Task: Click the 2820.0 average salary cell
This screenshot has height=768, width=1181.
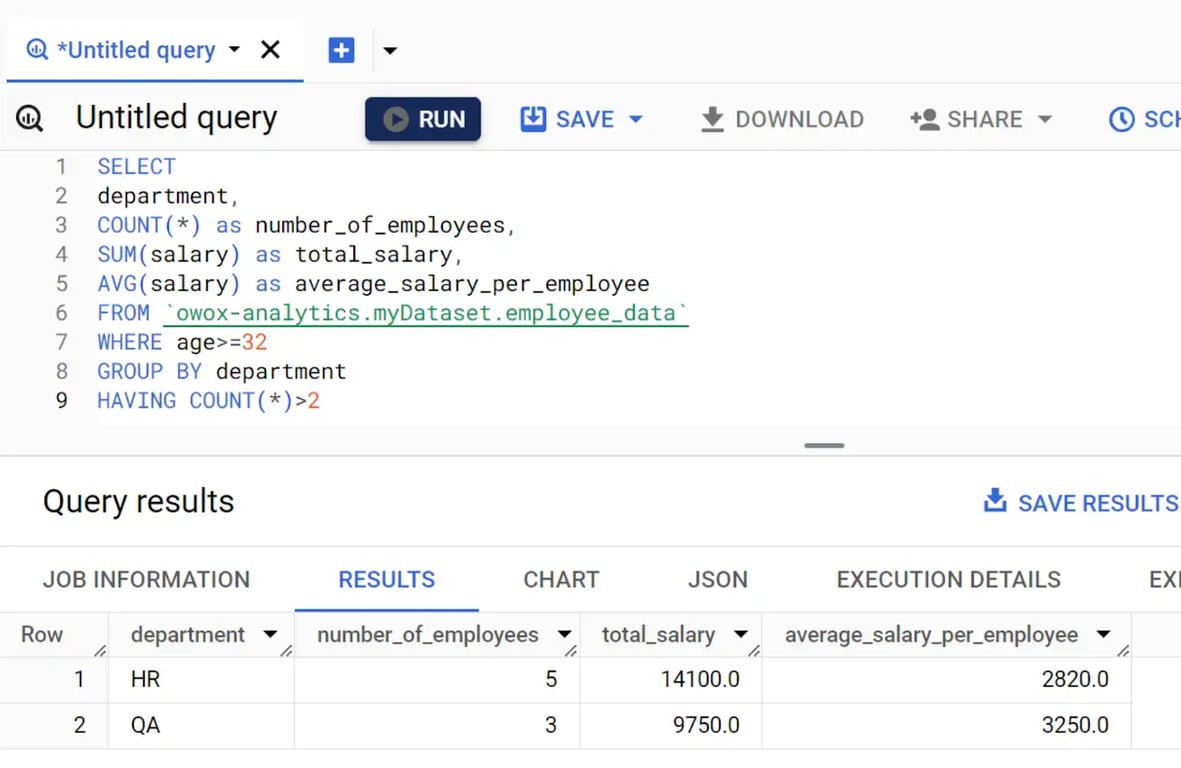Action: 947,680
